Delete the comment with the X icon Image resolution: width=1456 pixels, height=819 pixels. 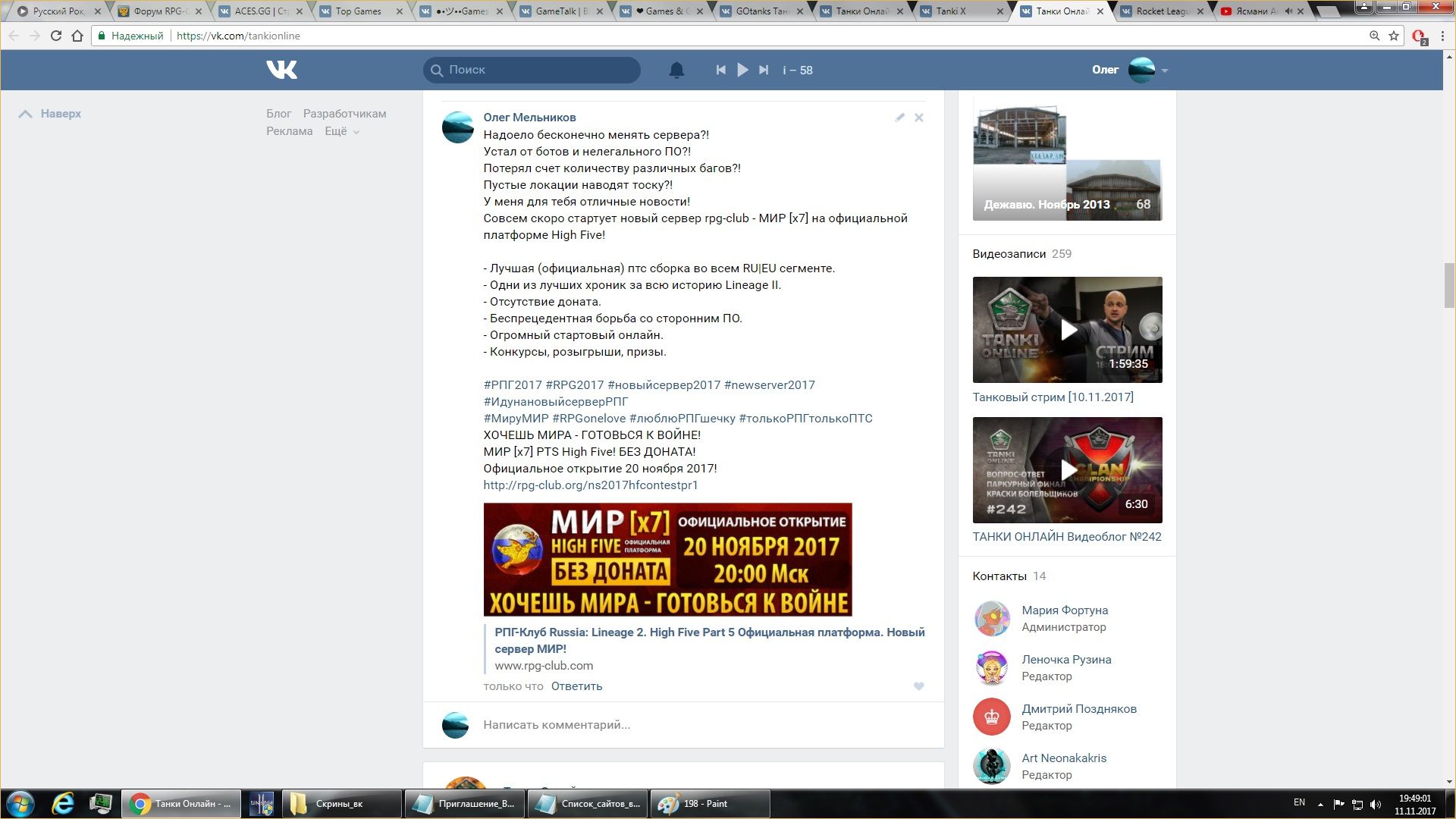(918, 118)
